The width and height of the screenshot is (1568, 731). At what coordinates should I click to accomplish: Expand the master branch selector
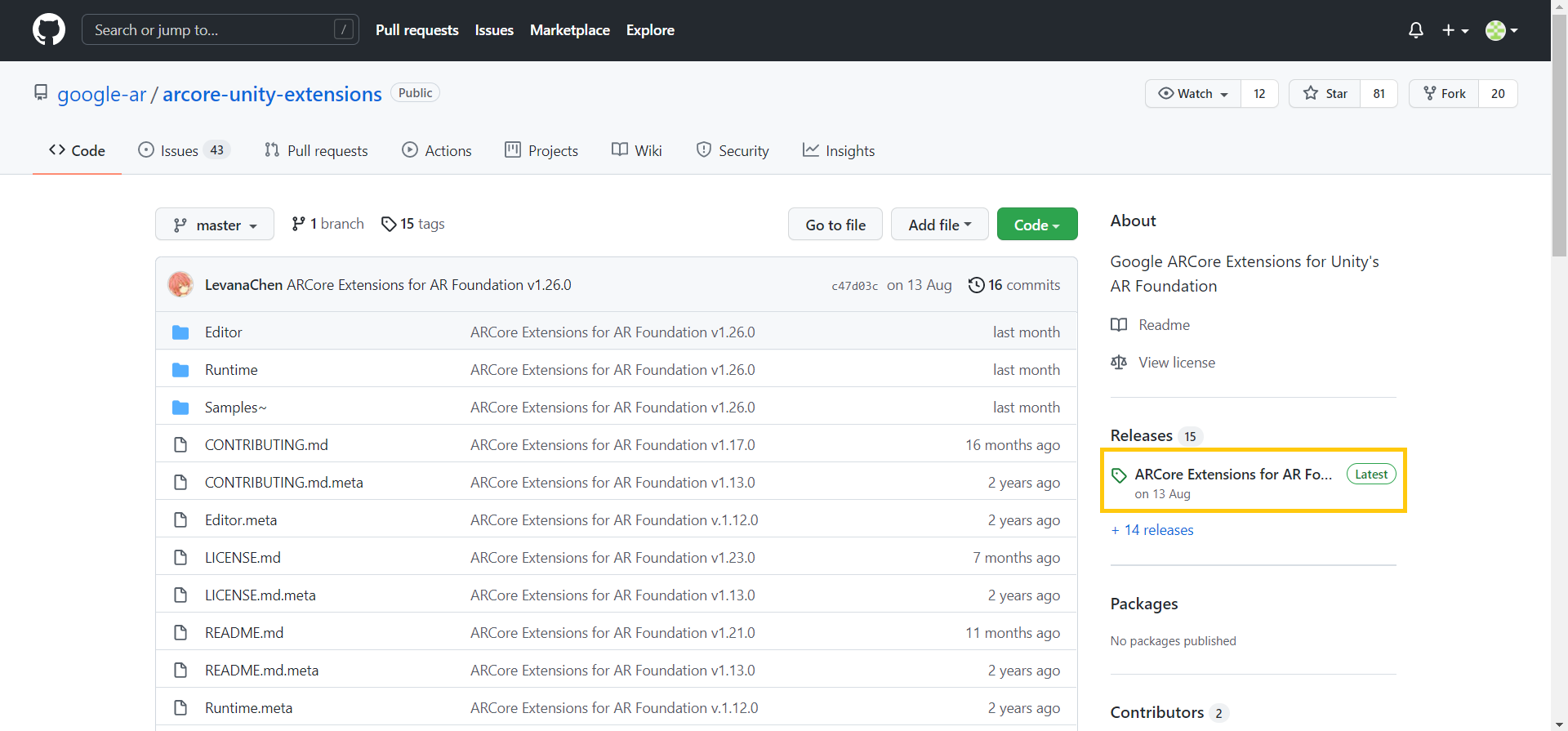click(215, 225)
